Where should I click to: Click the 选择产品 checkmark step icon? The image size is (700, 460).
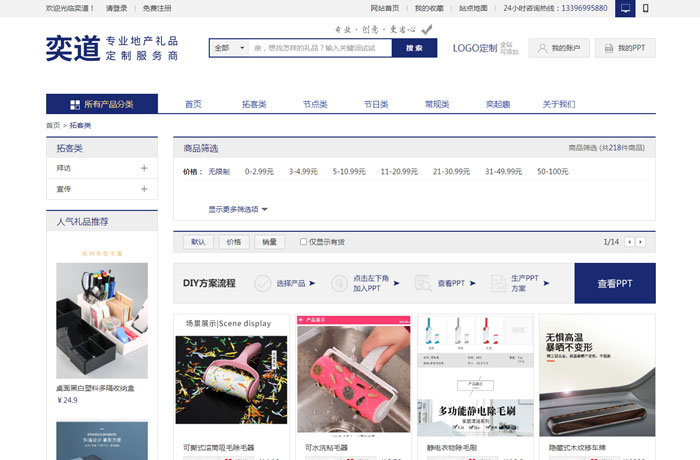(262, 283)
